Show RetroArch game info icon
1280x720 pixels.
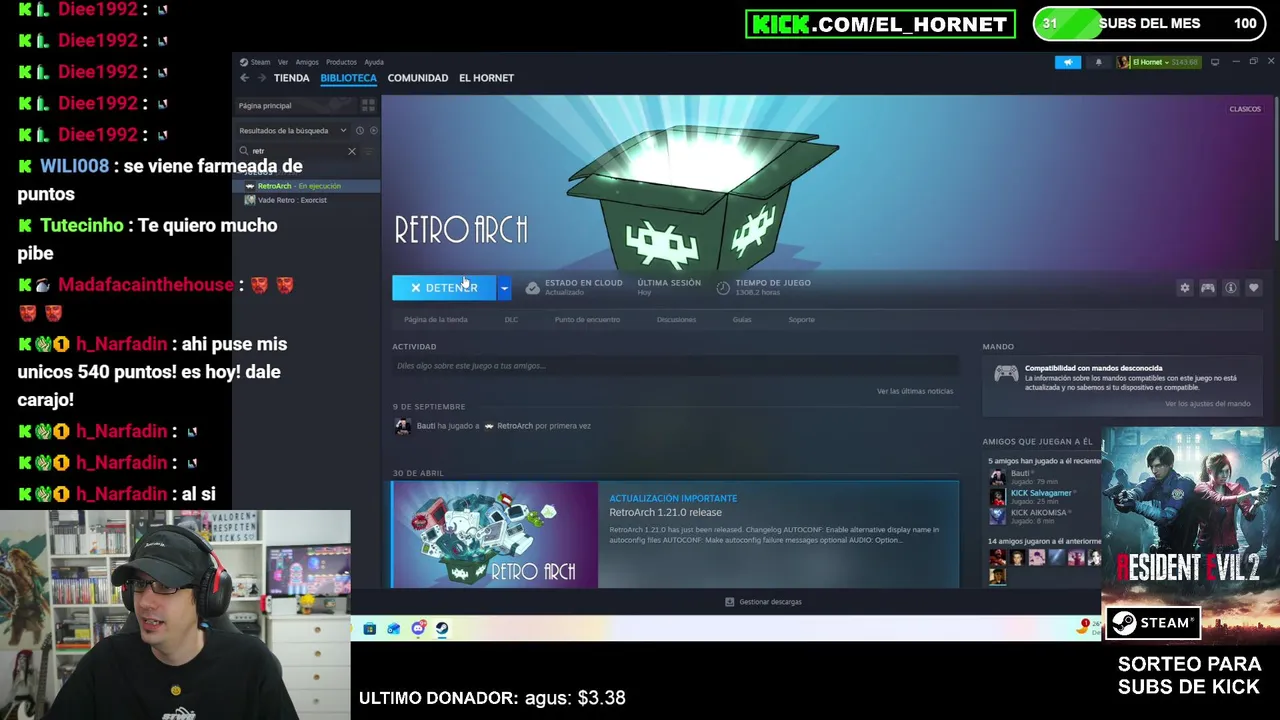1230,288
